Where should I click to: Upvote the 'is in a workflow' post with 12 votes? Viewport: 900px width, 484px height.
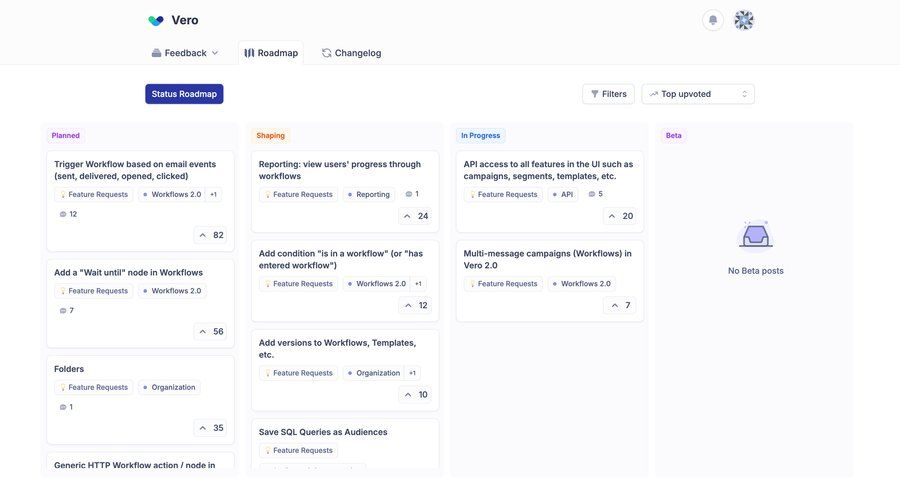tap(416, 305)
